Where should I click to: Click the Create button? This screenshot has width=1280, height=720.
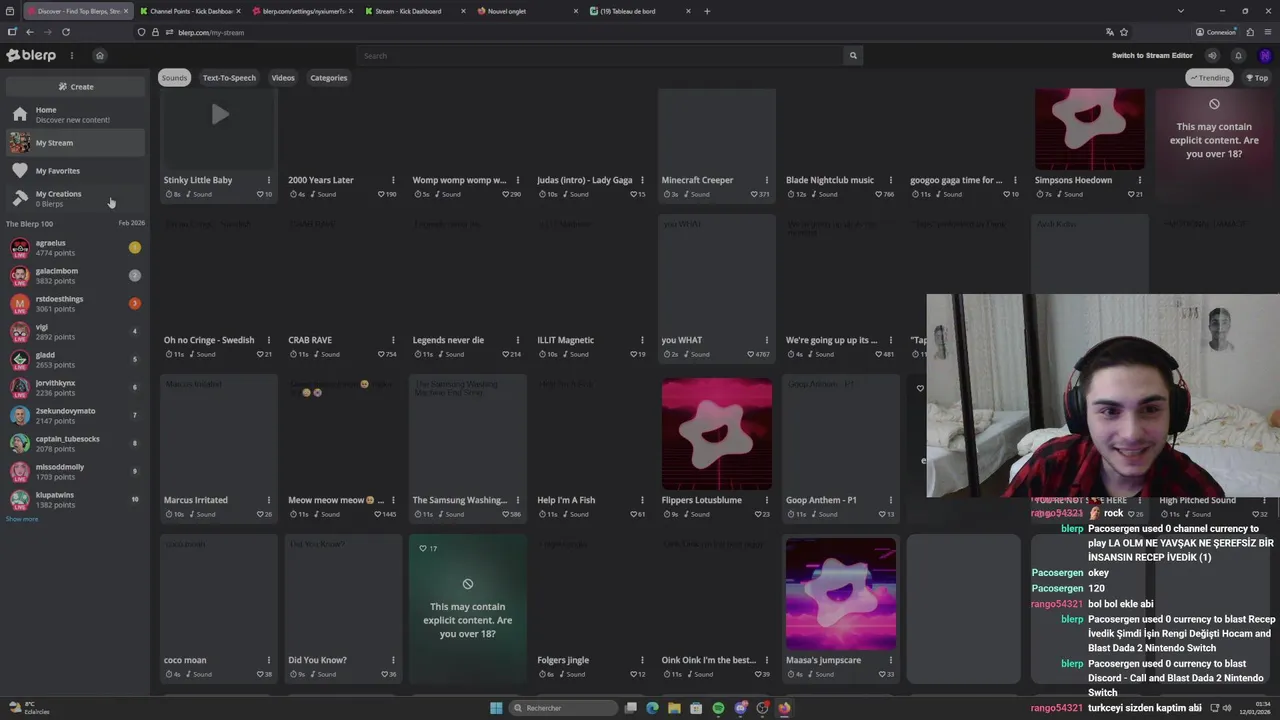(x=76, y=87)
